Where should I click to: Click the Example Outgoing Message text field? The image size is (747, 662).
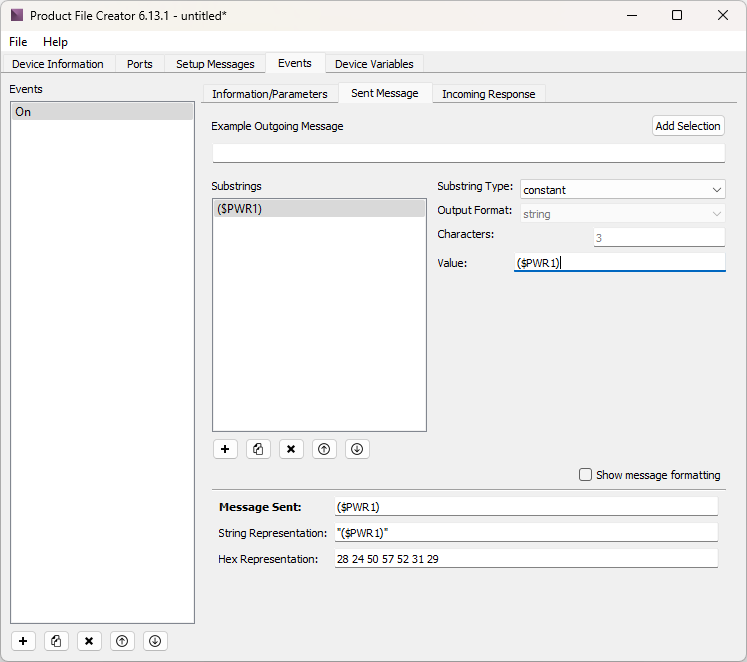coord(467,153)
